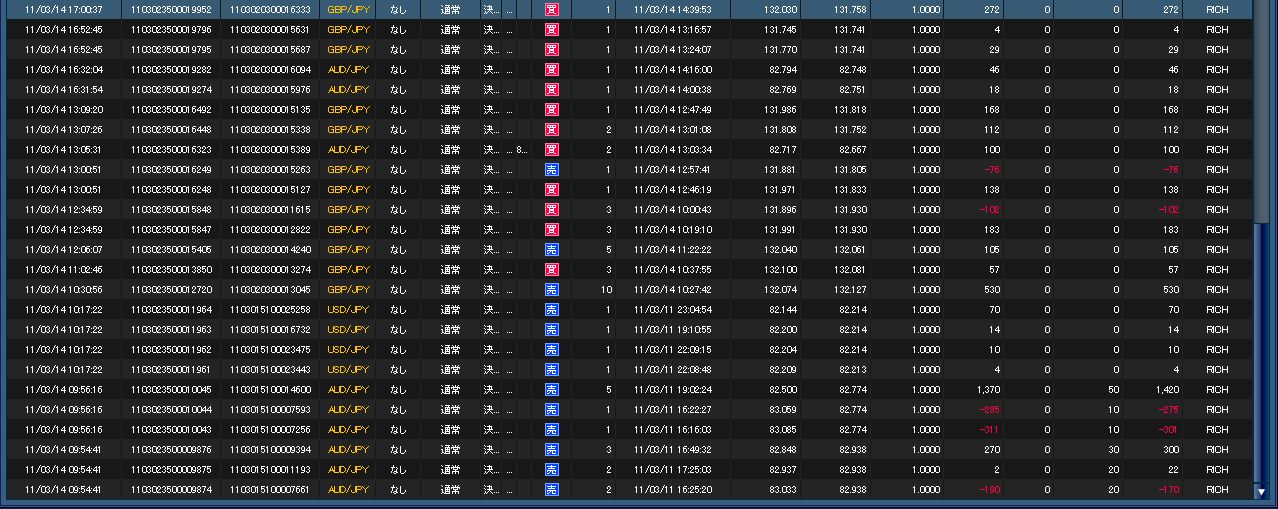Click position number 1103015100011193
This screenshot has width=1278, height=509.
[271, 470]
